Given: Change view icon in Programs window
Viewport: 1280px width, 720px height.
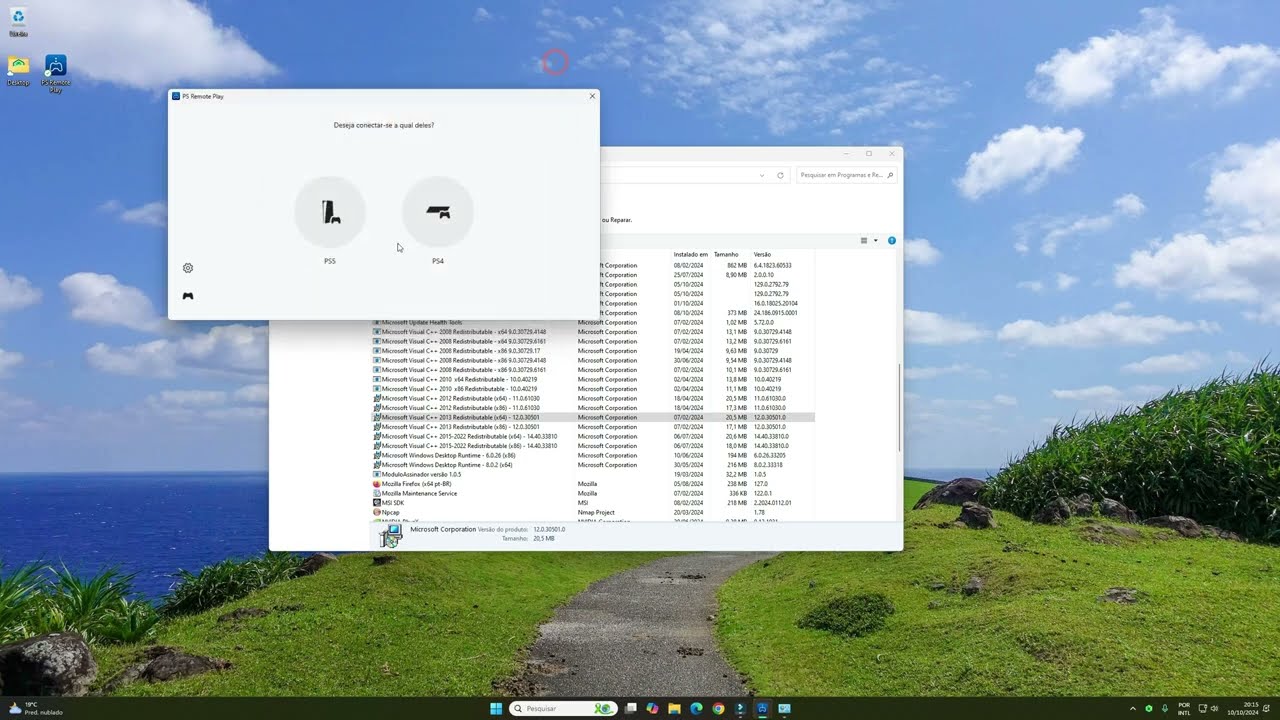Looking at the screenshot, I should tap(865, 240).
